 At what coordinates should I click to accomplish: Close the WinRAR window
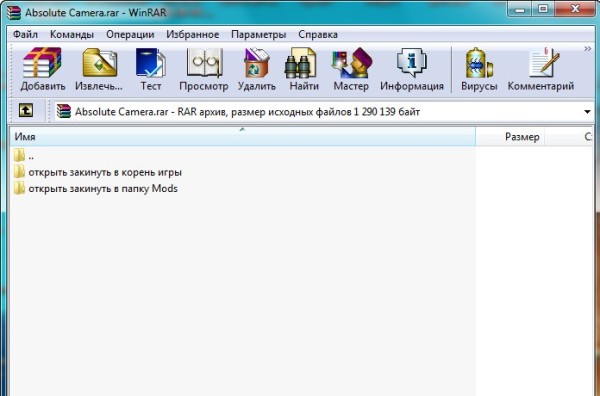pos(575,9)
